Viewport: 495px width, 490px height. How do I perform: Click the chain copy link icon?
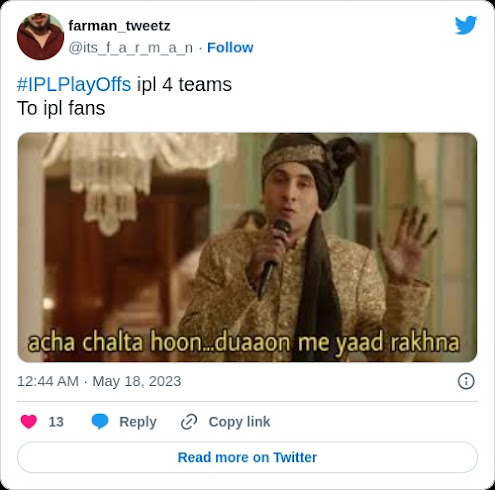[189, 422]
